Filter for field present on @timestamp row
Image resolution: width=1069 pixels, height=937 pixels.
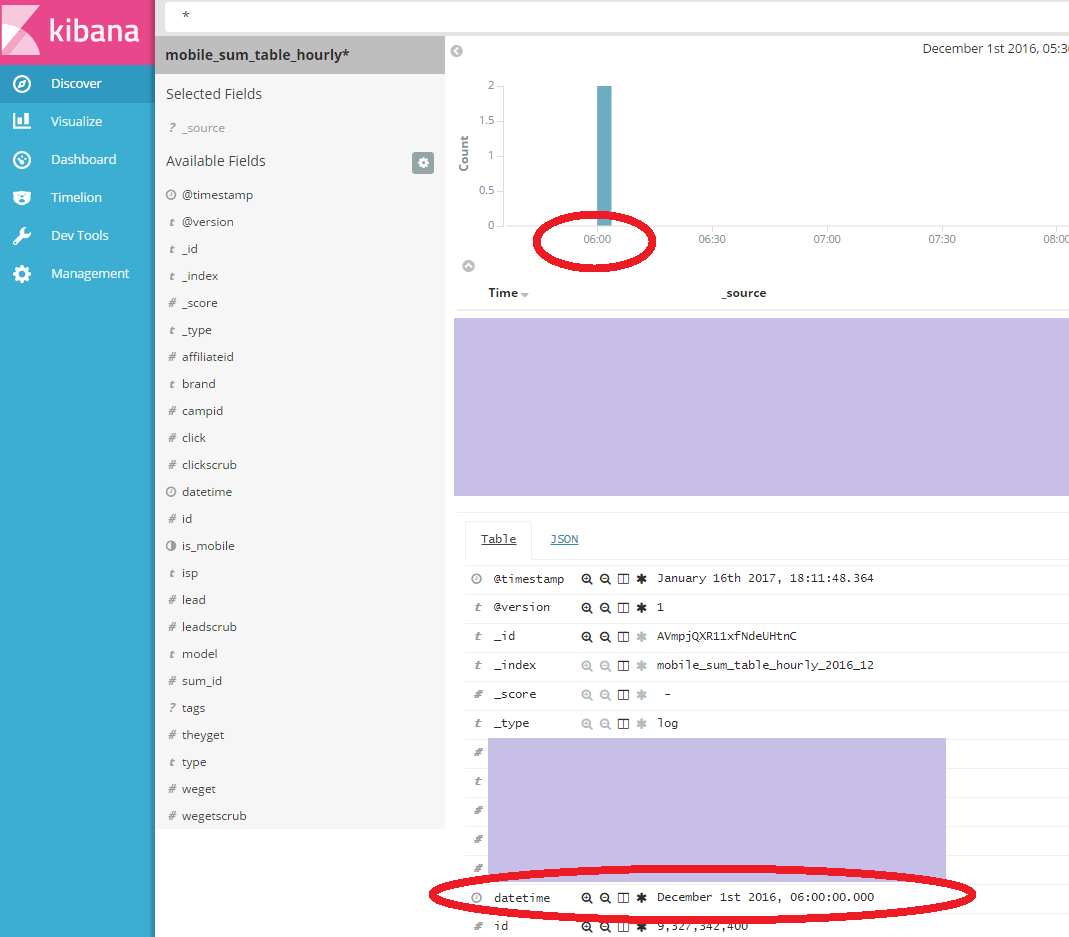(642, 579)
